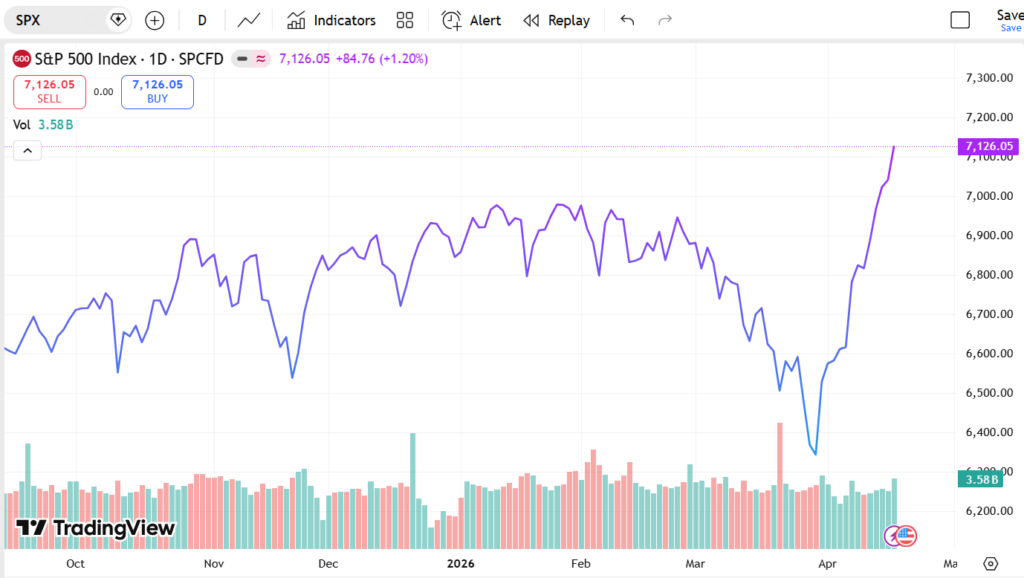Start bar Replay mode
This screenshot has width=1024, height=578.
(x=556, y=19)
